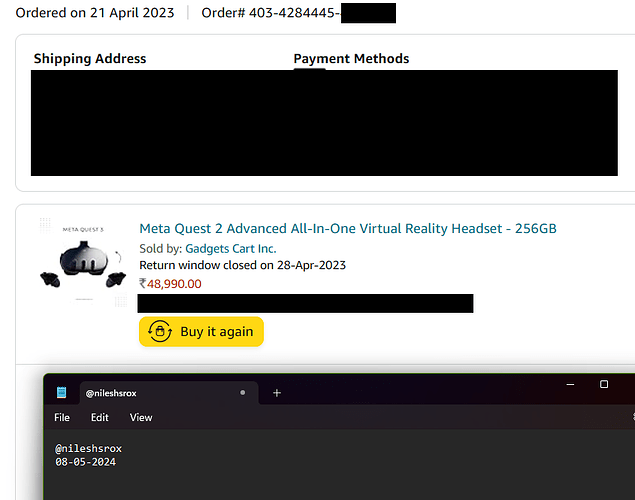Click the Payment Methods heading
This screenshot has height=500, width=635.
point(351,59)
